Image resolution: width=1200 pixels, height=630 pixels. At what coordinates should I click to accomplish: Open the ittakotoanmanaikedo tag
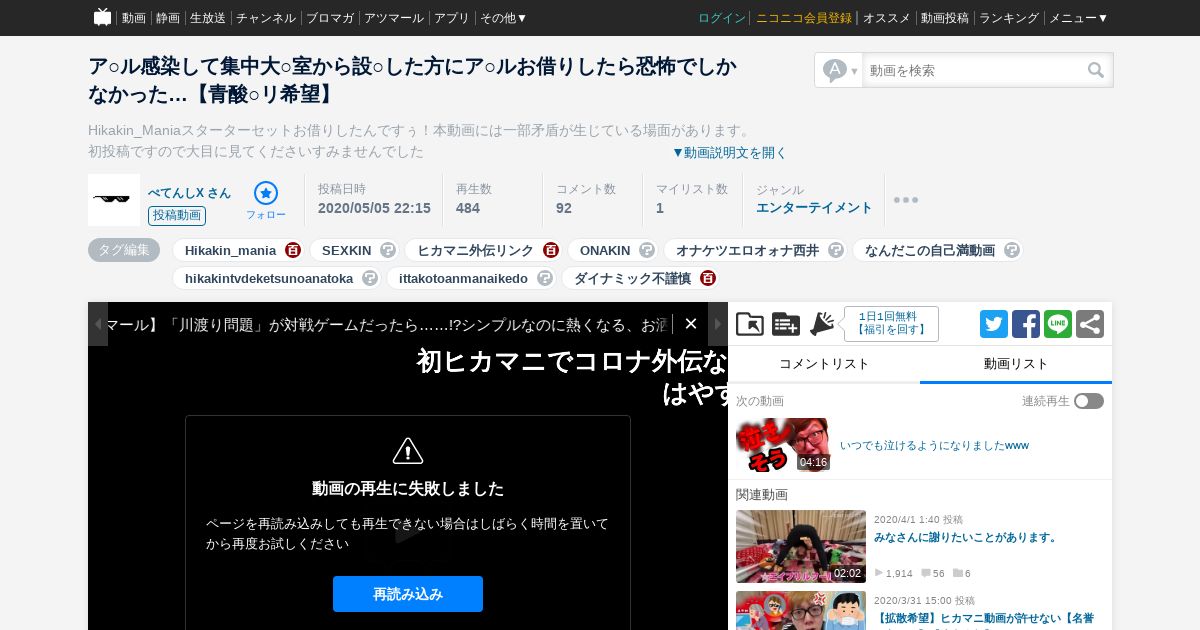pyautogui.click(x=463, y=278)
